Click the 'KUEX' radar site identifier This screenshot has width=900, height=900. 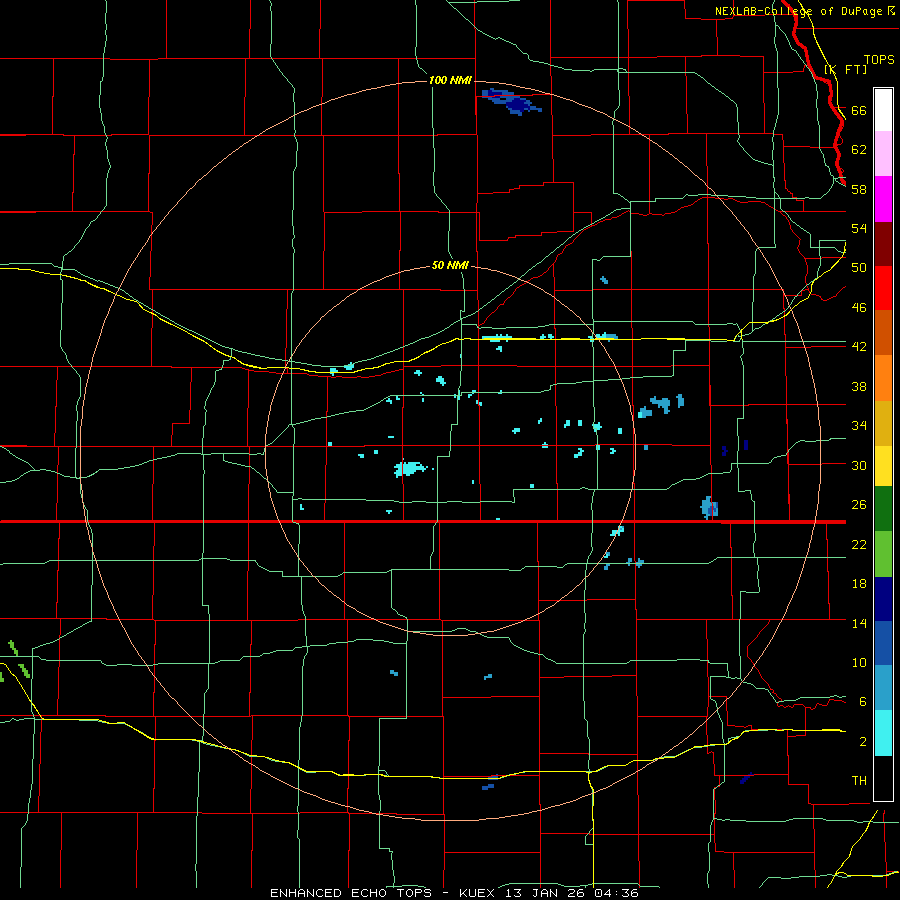[476, 893]
